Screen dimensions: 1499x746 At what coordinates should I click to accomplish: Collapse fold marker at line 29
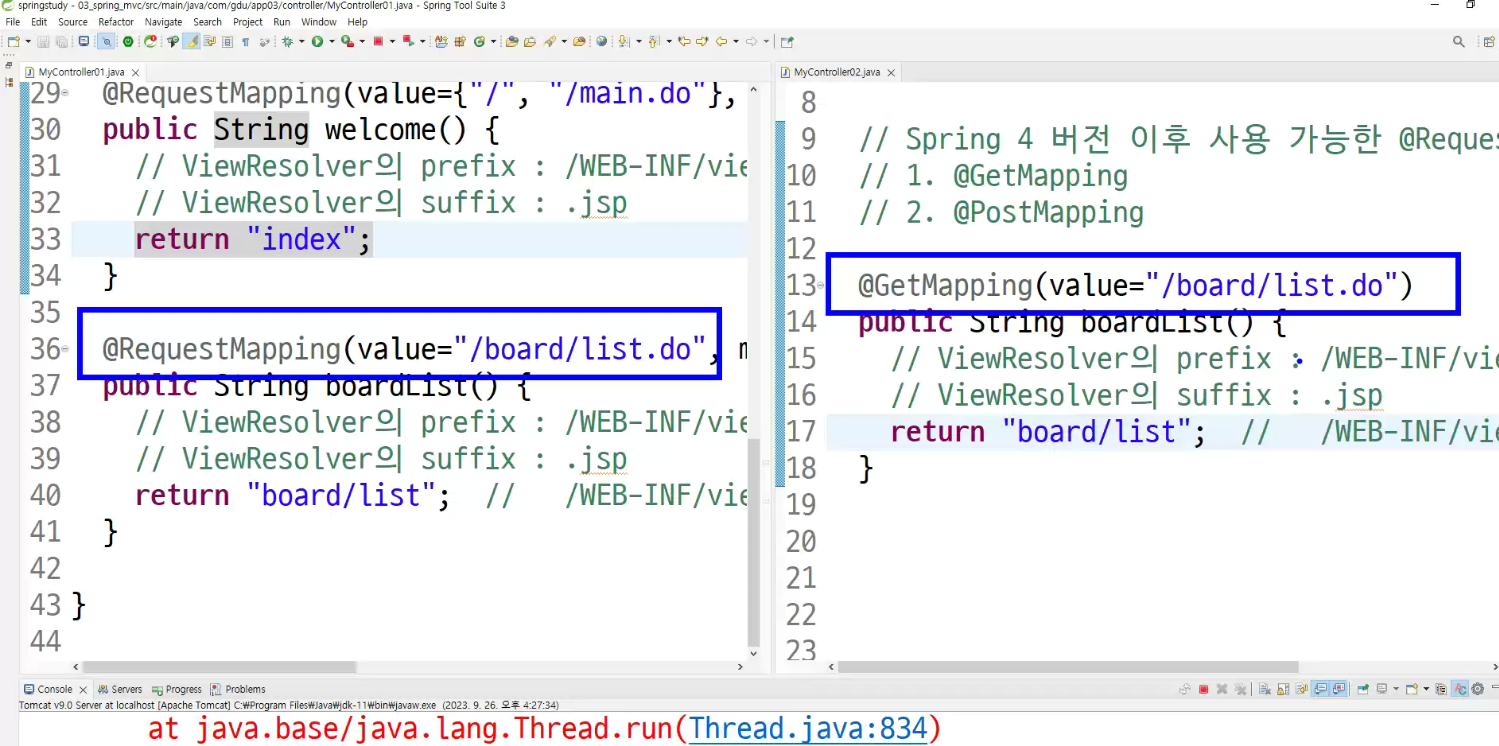click(65, 93)
